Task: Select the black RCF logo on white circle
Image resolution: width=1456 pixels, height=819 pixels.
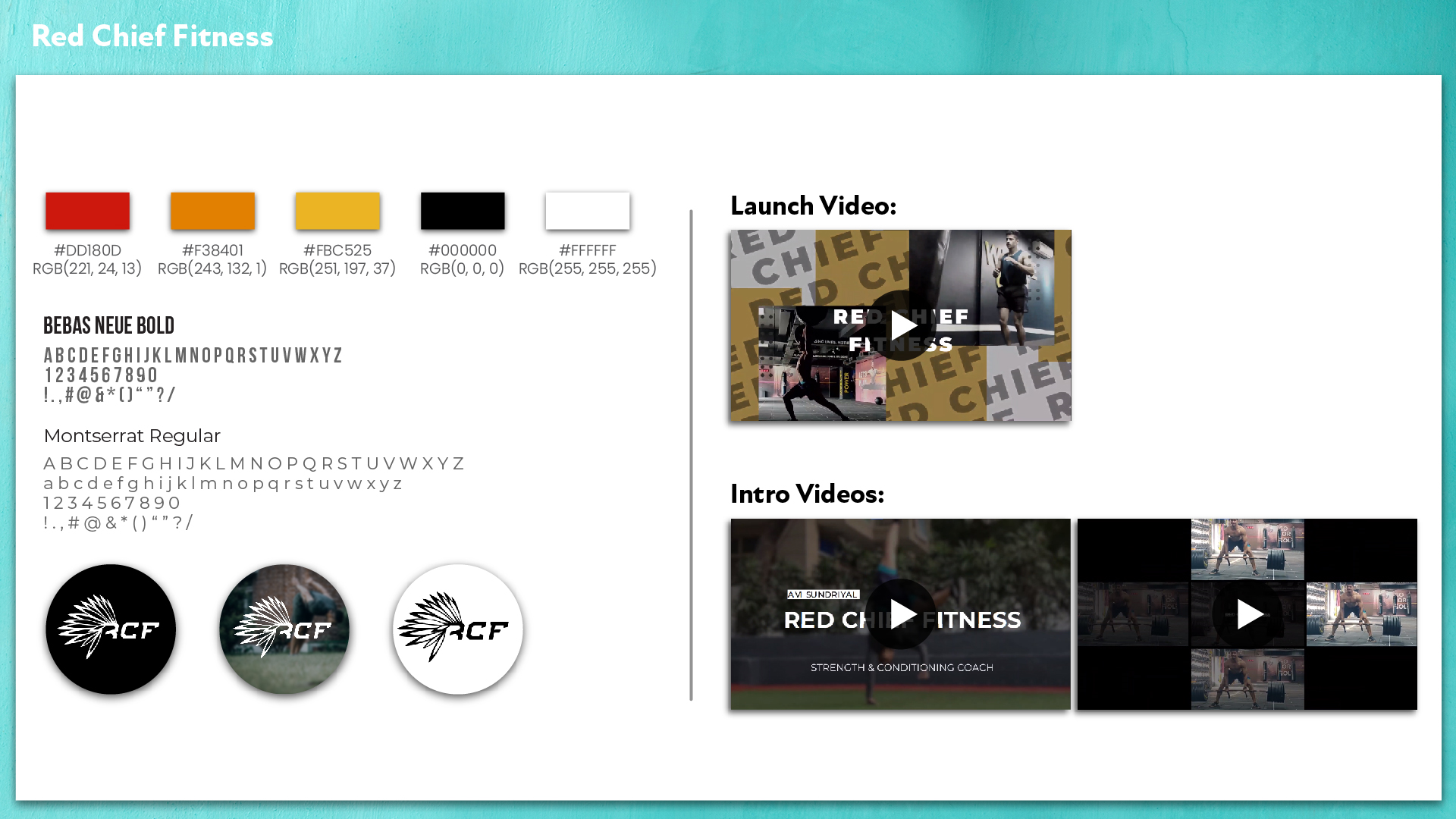Action: click(458, 629)
